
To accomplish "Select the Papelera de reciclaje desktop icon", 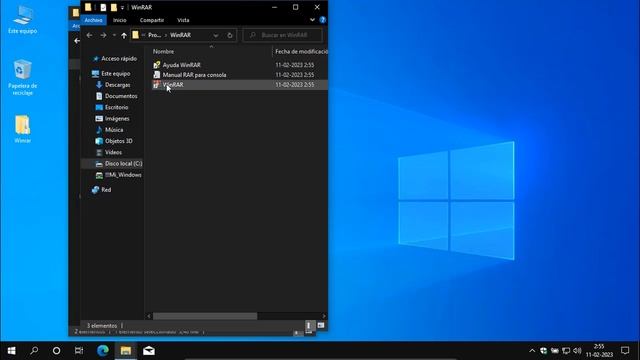I will pos(22,78).
